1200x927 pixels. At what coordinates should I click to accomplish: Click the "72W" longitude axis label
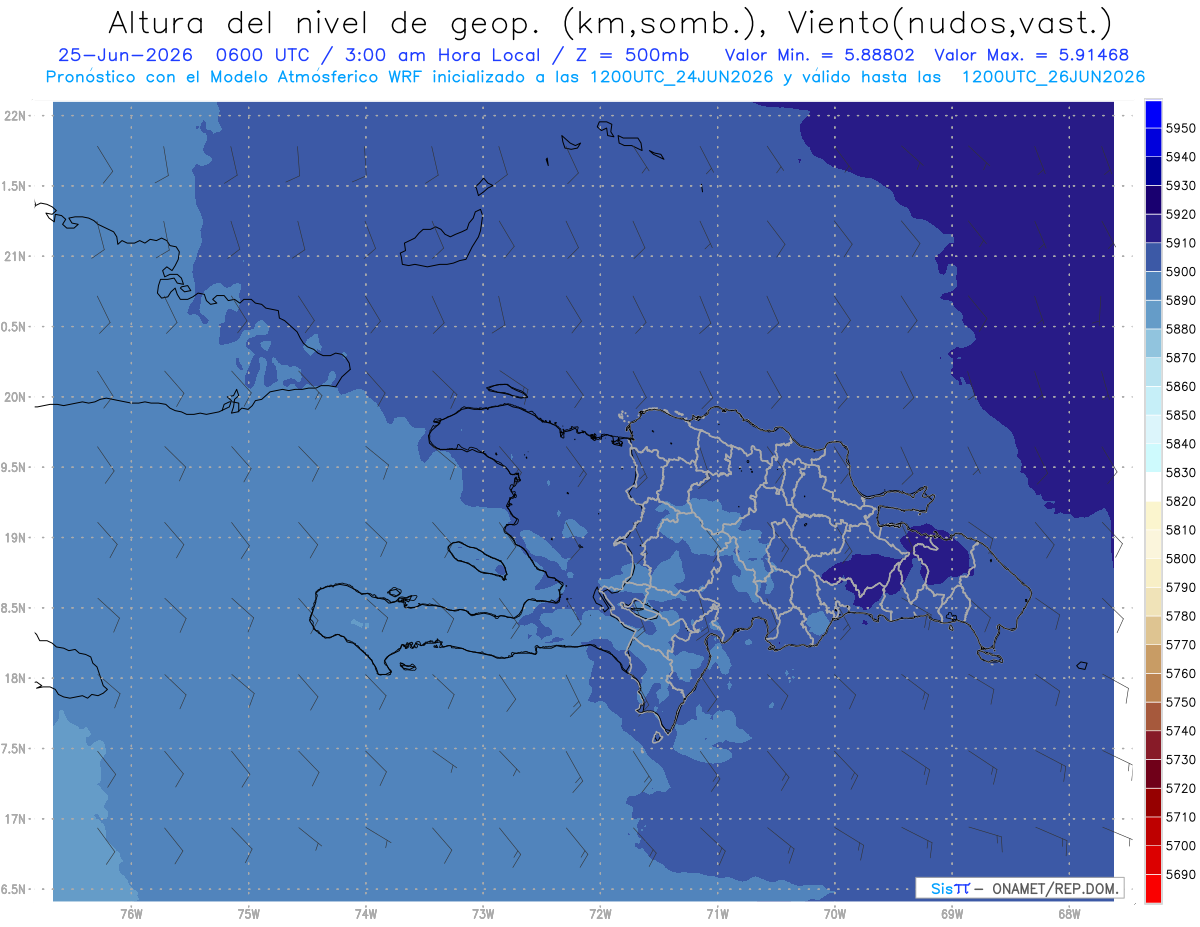pos(601,914)
